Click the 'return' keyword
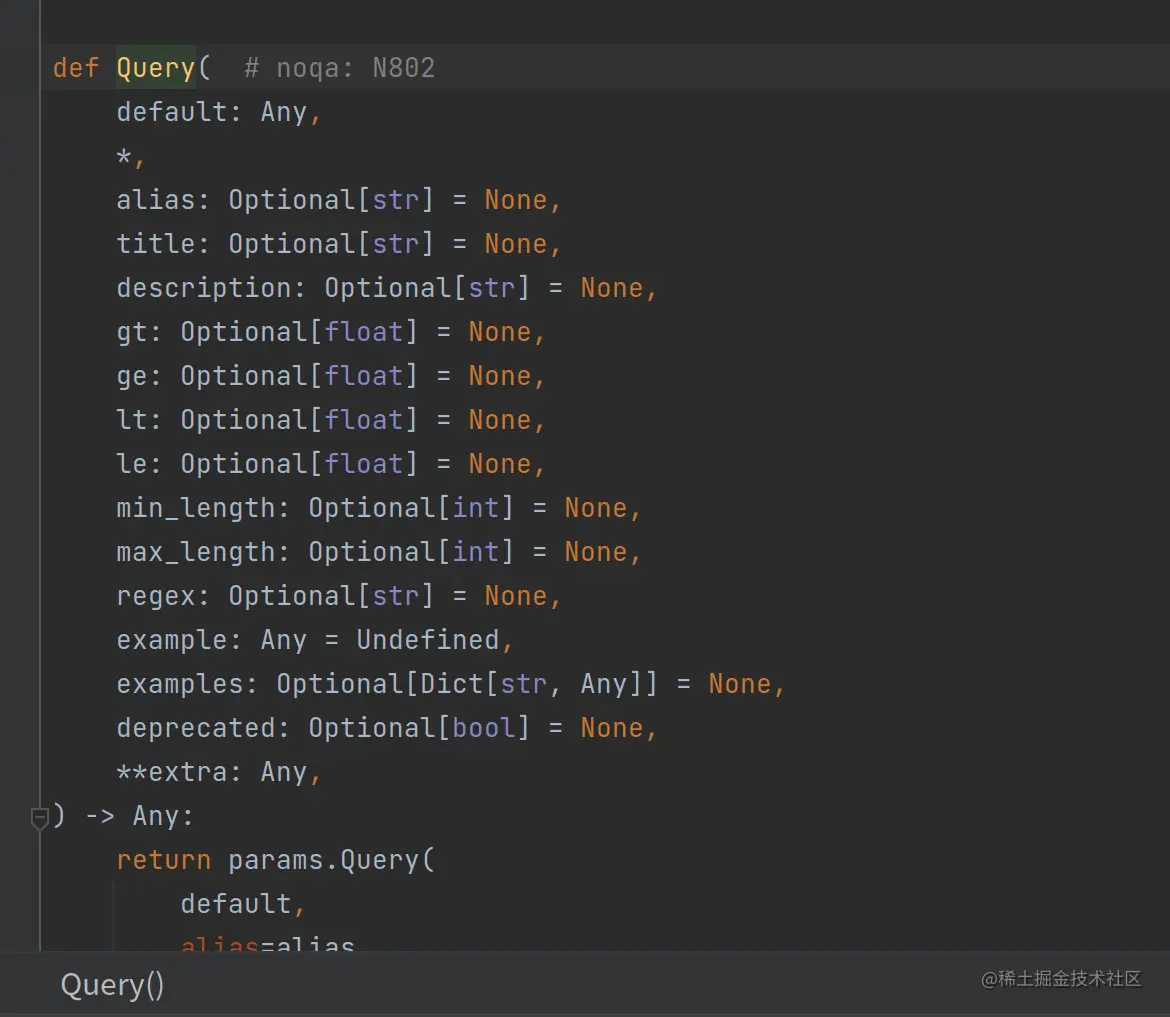 pos(163,860)
